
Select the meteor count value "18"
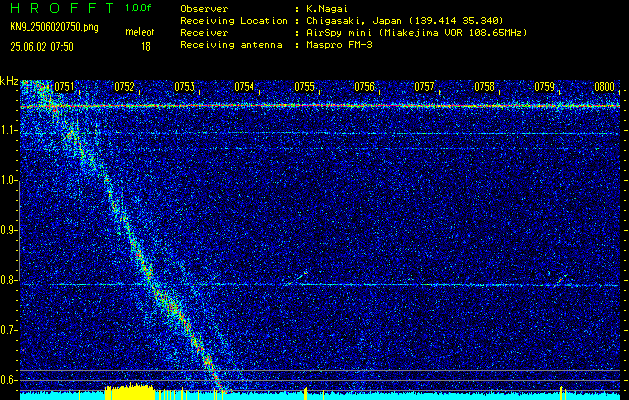point(146,47)
